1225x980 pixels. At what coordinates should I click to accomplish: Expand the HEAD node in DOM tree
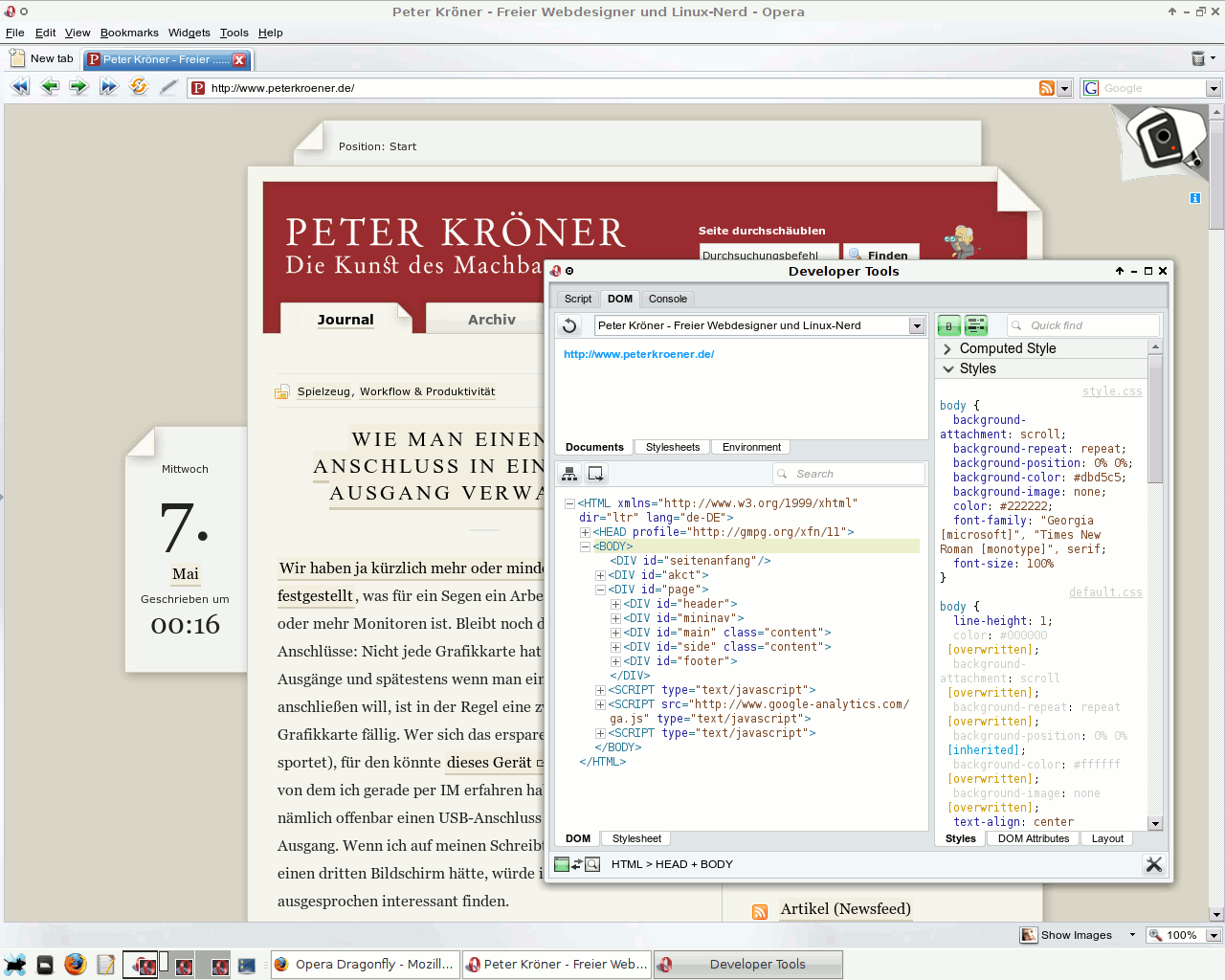tap(585, 532)
